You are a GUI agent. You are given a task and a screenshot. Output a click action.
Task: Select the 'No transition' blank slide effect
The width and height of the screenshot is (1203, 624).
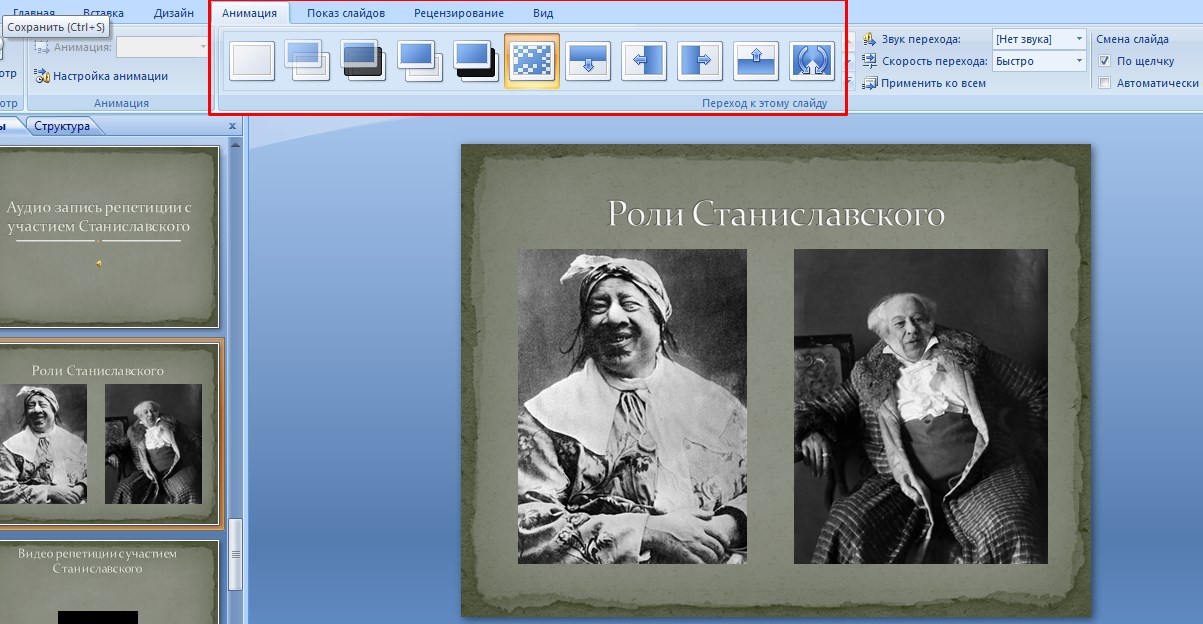pos(251,61)
